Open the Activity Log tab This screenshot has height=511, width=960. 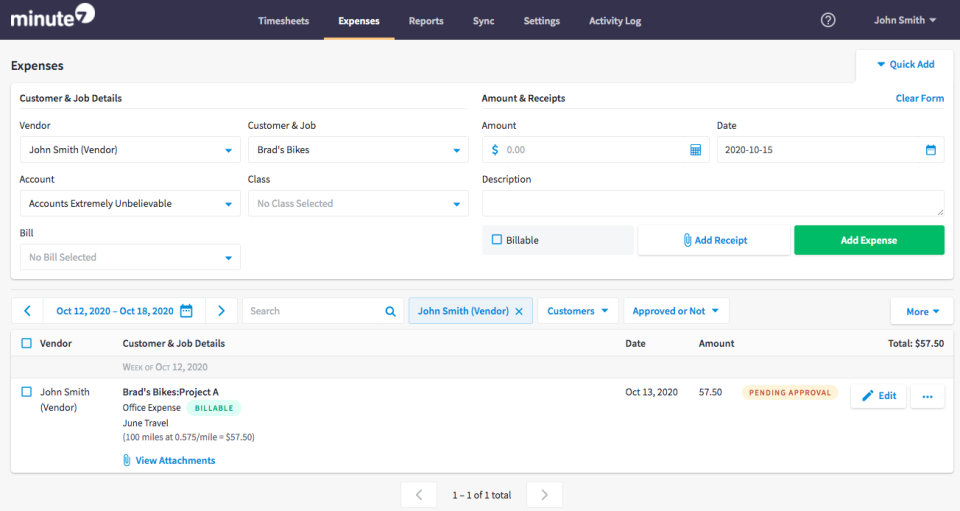click(615, 21)
